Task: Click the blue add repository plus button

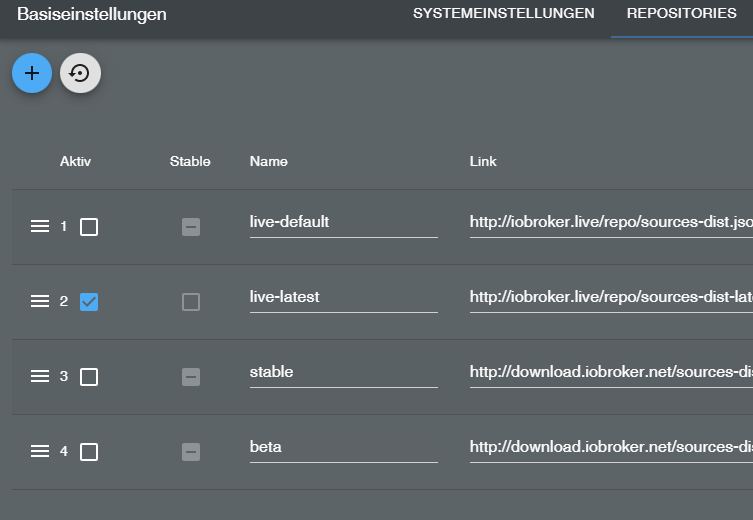Action: (x=32, y=73)
